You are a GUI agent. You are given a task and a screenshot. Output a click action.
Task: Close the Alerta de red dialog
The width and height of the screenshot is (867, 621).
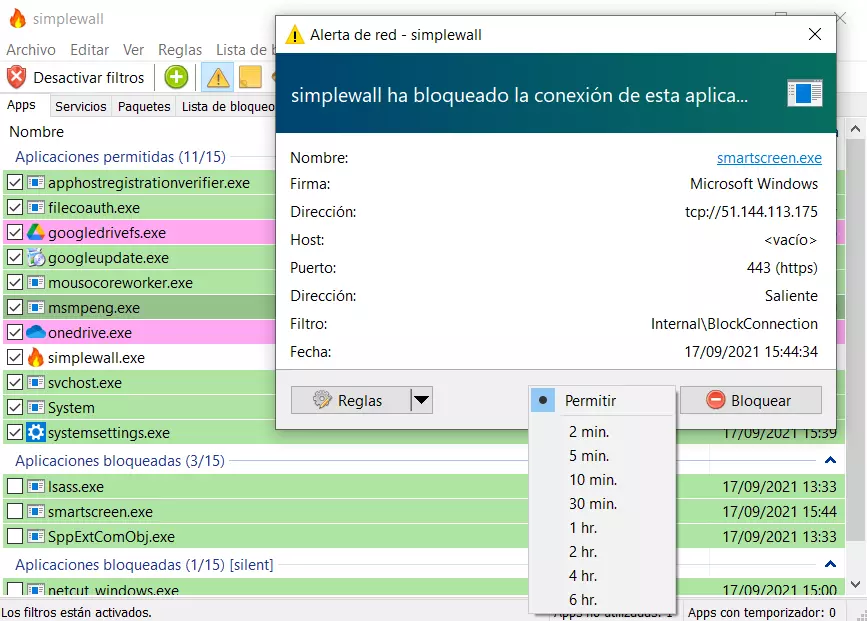(x=814, y=34)
